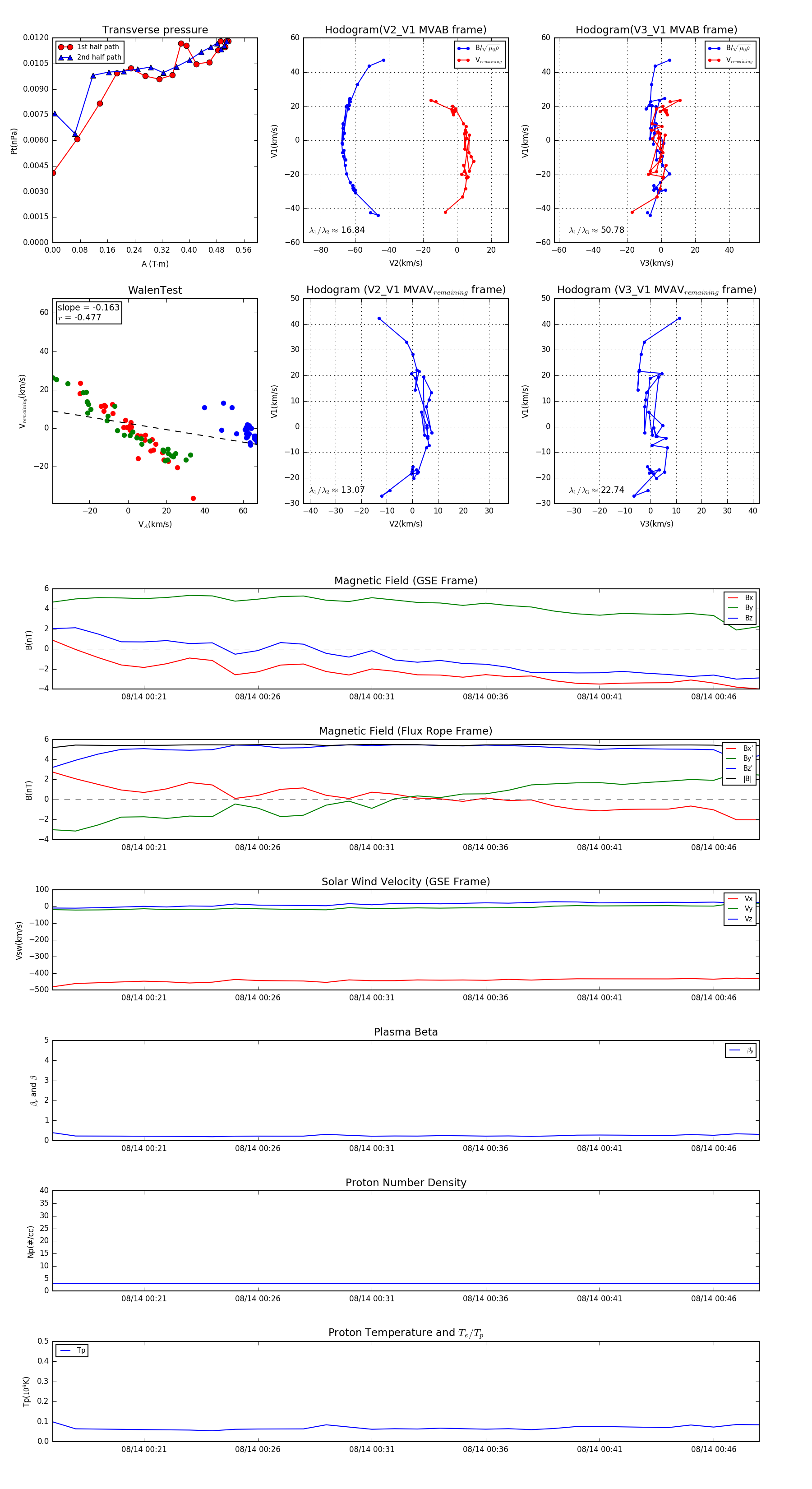This screenshot has height=1489, width=812.
Task: Click the λ1/λ3 ≈ 22.74 annotation
Action: (x=596, y=490)
